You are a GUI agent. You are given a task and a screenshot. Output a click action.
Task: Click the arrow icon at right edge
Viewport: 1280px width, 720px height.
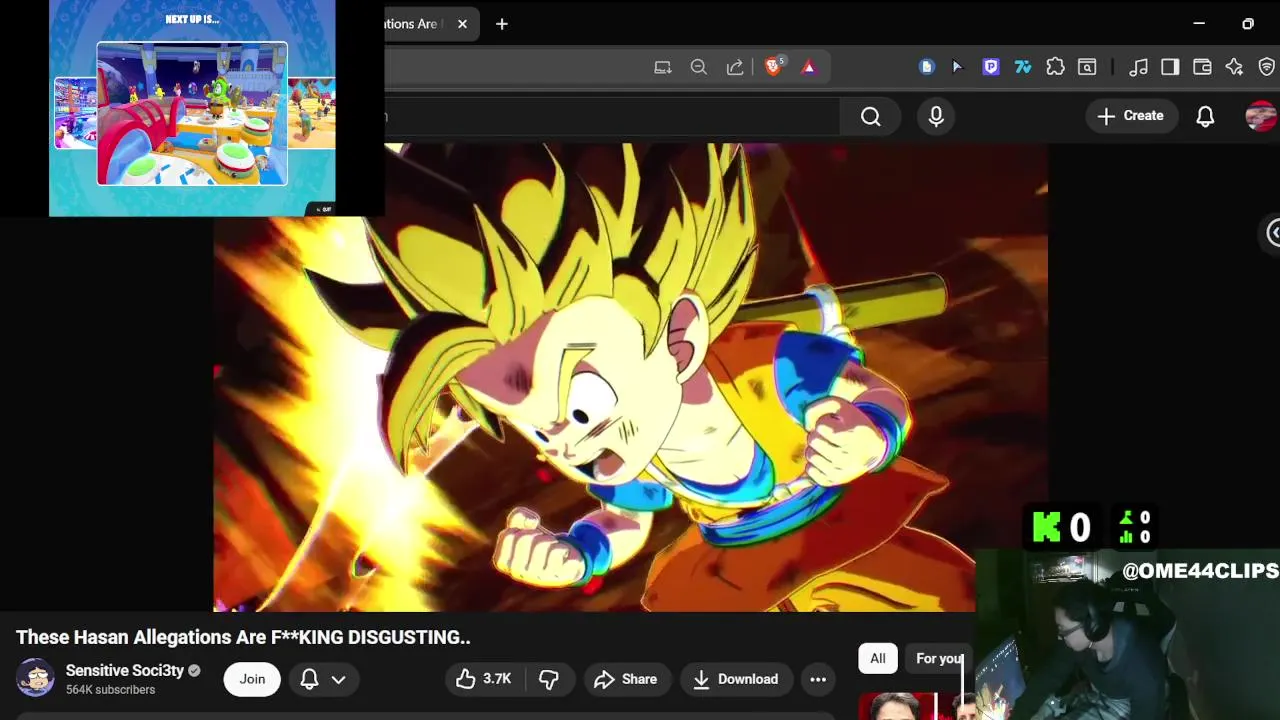(x=1273, y=233)
